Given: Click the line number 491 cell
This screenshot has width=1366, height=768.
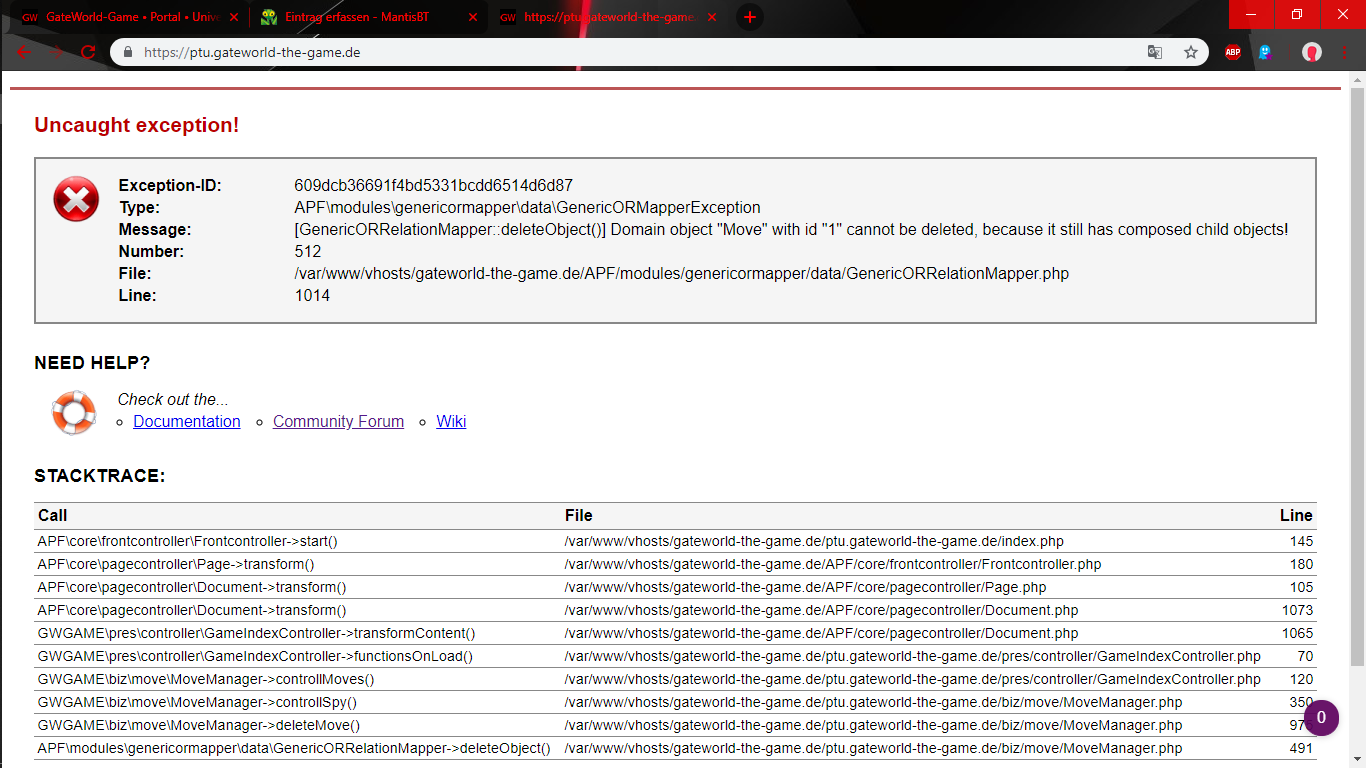Looking at the screenshot, I should 1301,748.
